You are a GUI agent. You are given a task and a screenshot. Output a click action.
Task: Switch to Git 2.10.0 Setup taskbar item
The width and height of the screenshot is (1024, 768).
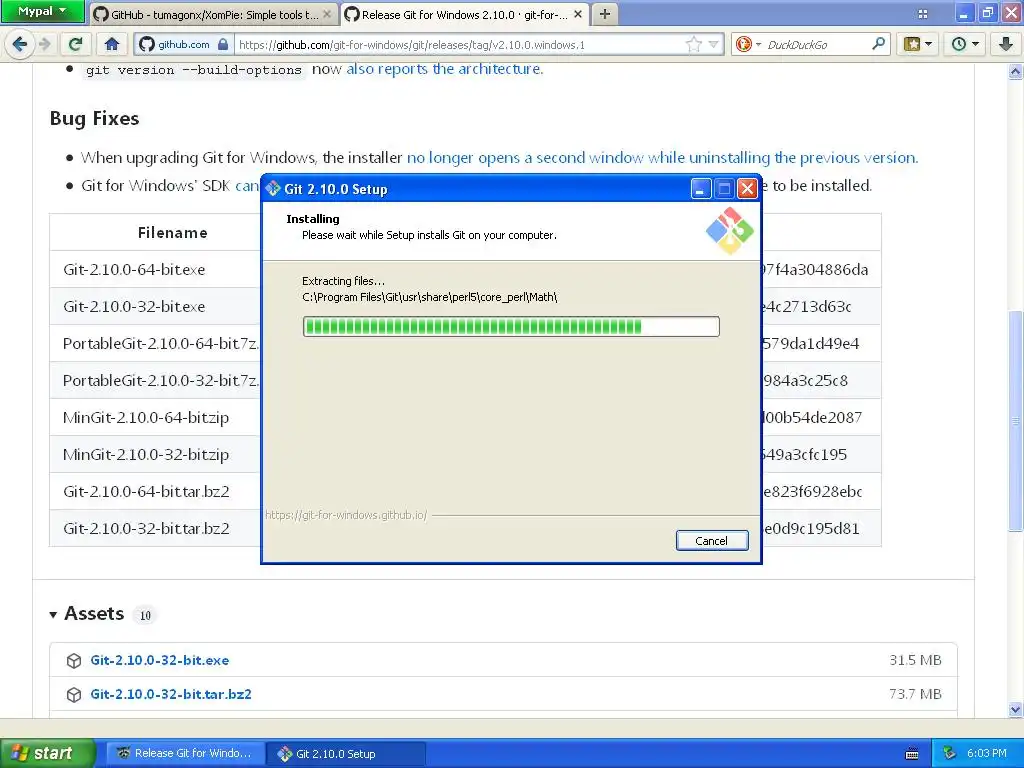click(346, 753)
